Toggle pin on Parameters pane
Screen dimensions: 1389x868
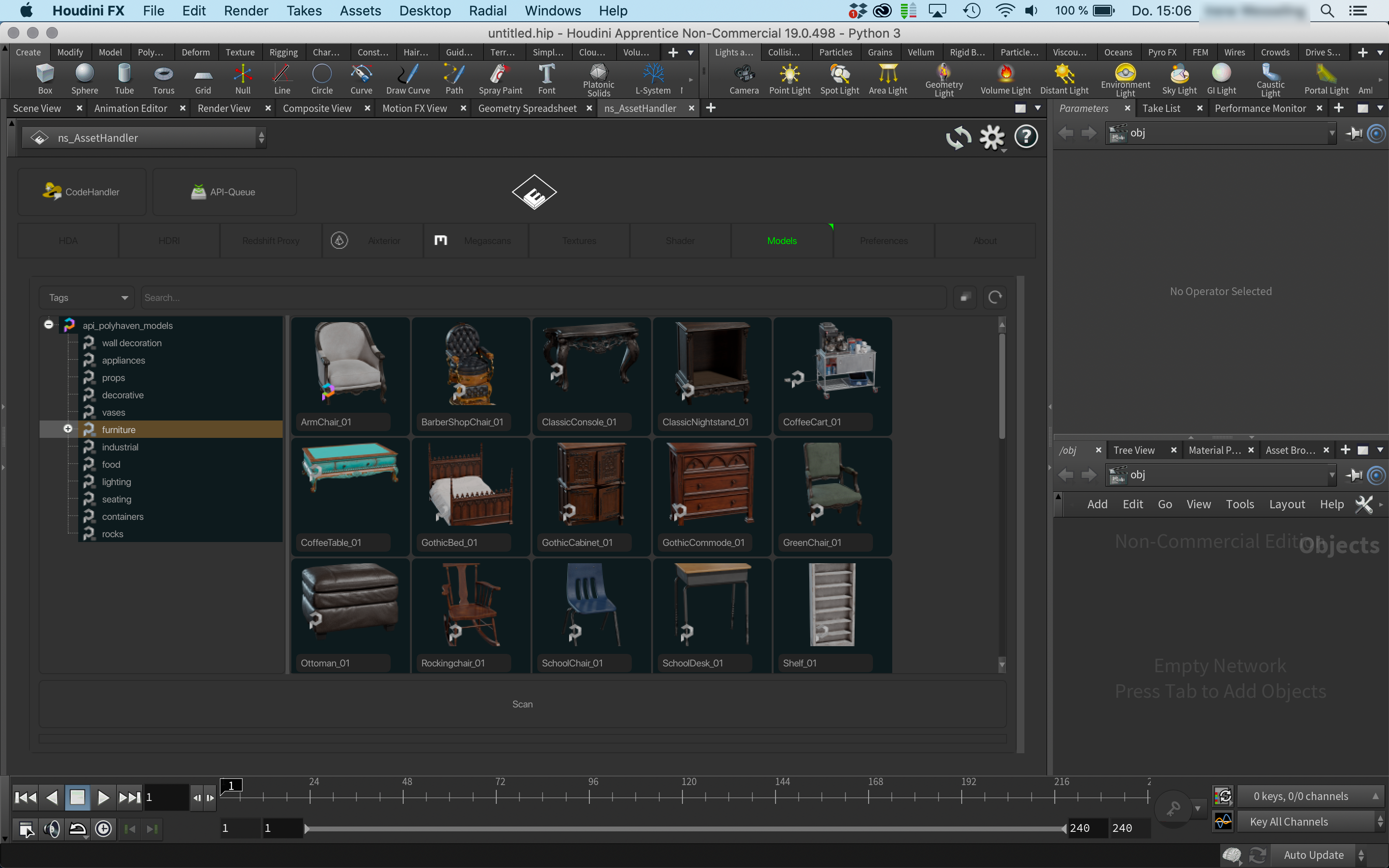[1354, 133]
